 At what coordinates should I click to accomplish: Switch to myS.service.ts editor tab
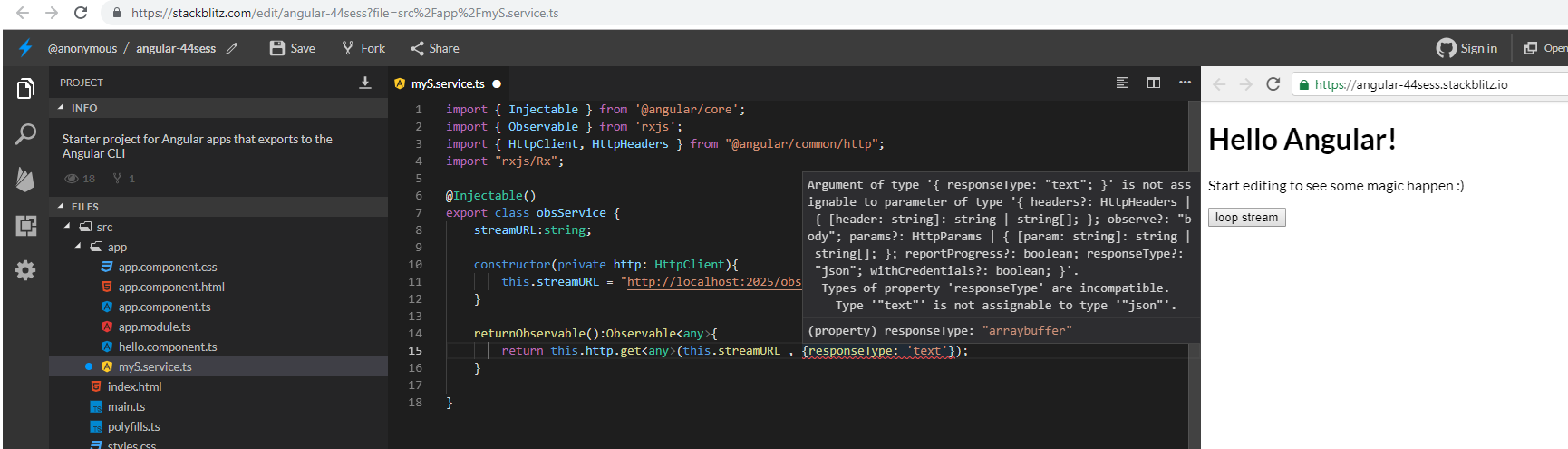[x=448, y=83]
